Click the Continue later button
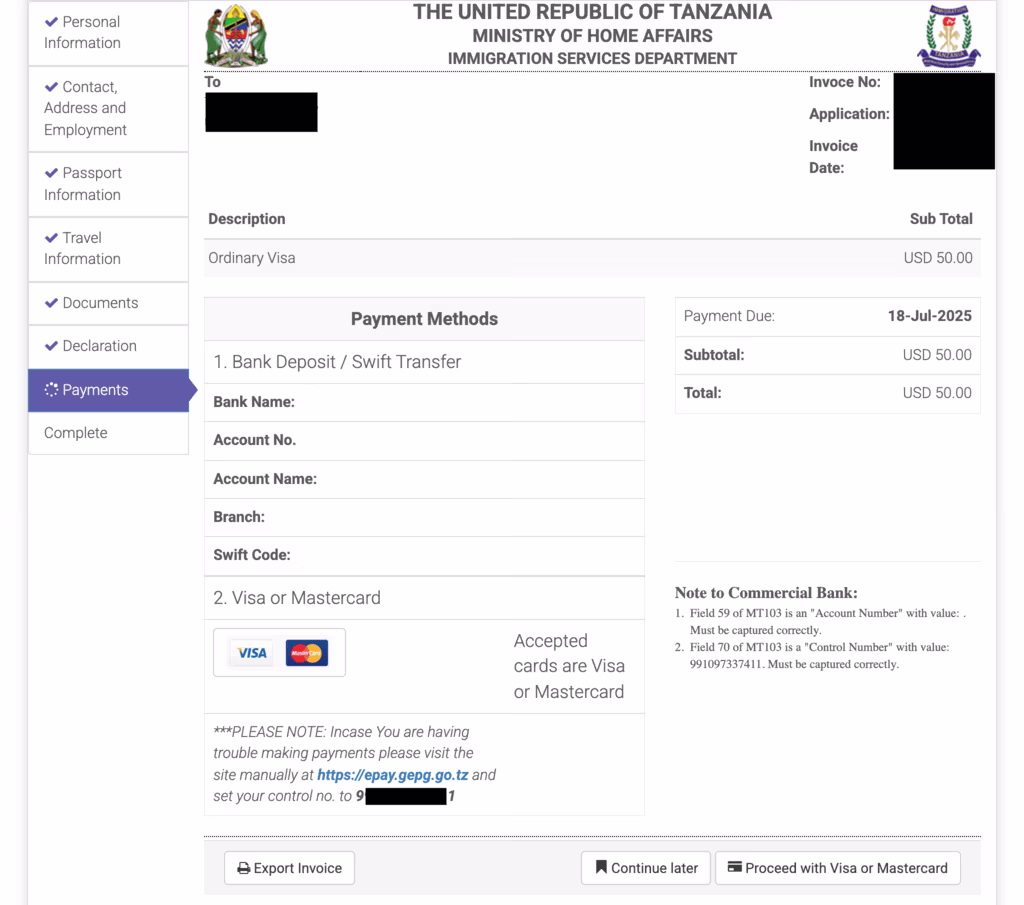Viewport: 1024px width, 905px height. point(646,868)
